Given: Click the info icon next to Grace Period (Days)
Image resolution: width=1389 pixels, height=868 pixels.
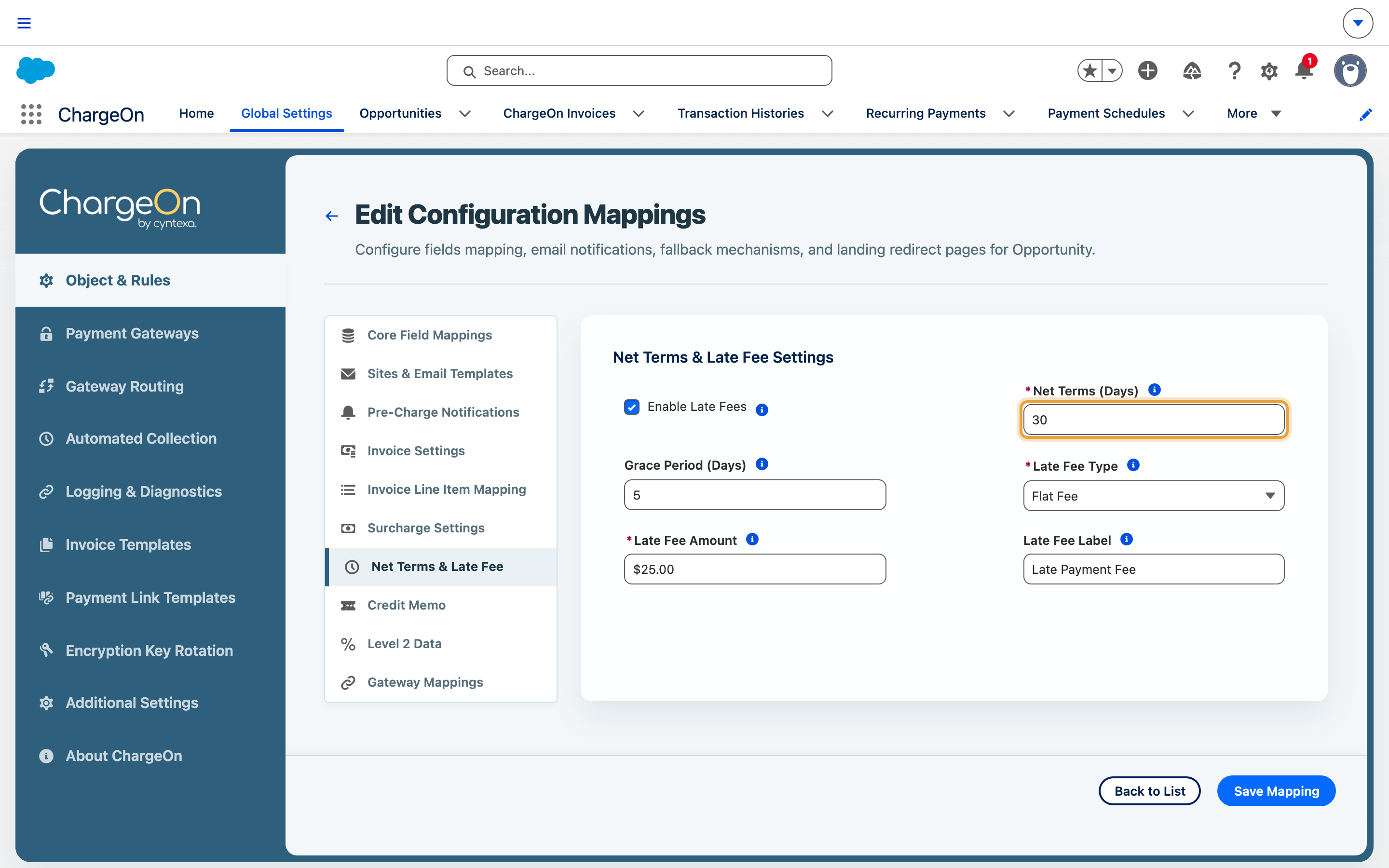Looking at the screenshot, I should point(762,464).
